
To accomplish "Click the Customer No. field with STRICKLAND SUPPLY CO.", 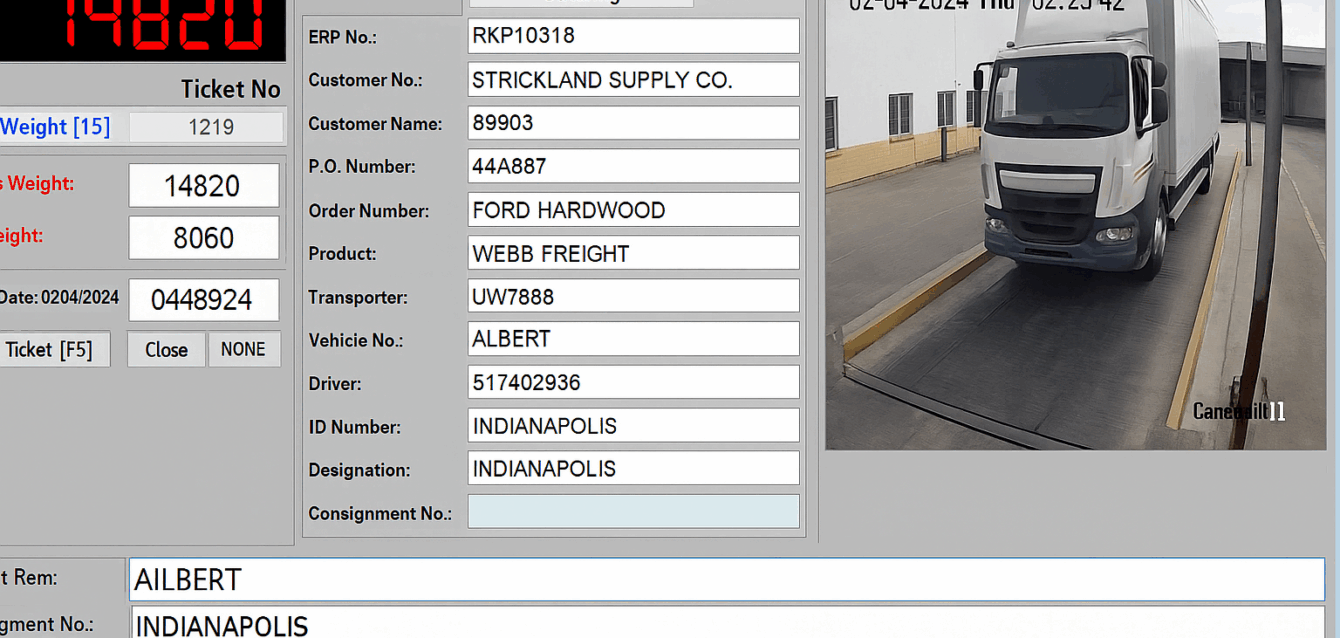I will 633,80.
